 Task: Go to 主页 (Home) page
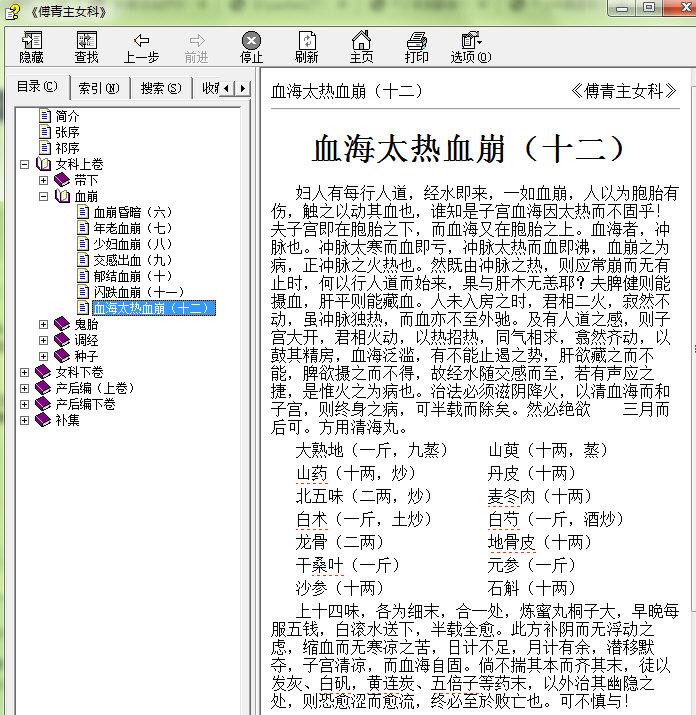pyautogui.click(x=361, y=46)
